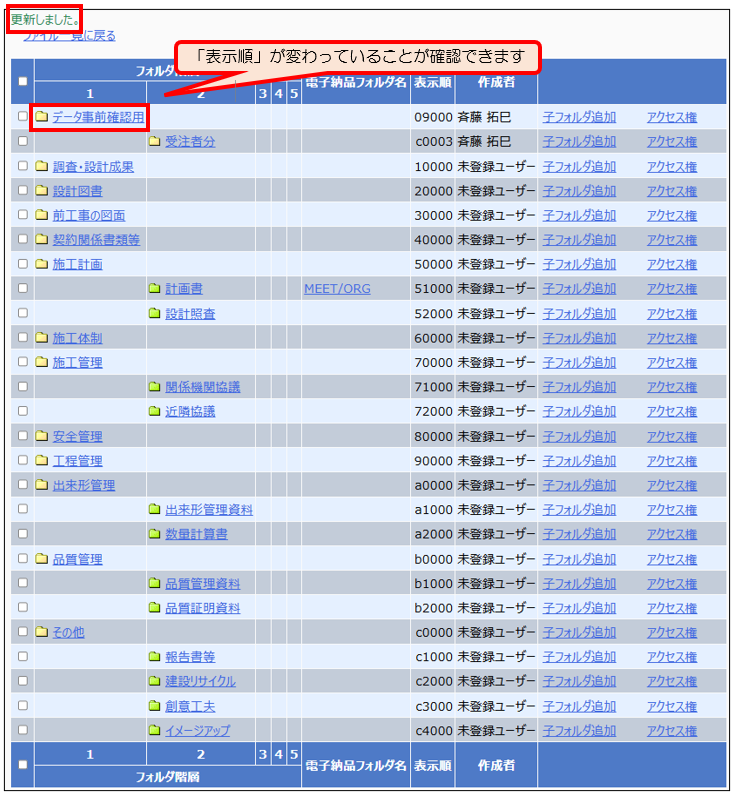
Task: Click folder icon beside 設計図書
Action: pyautogui.click(x=42, y=191)
